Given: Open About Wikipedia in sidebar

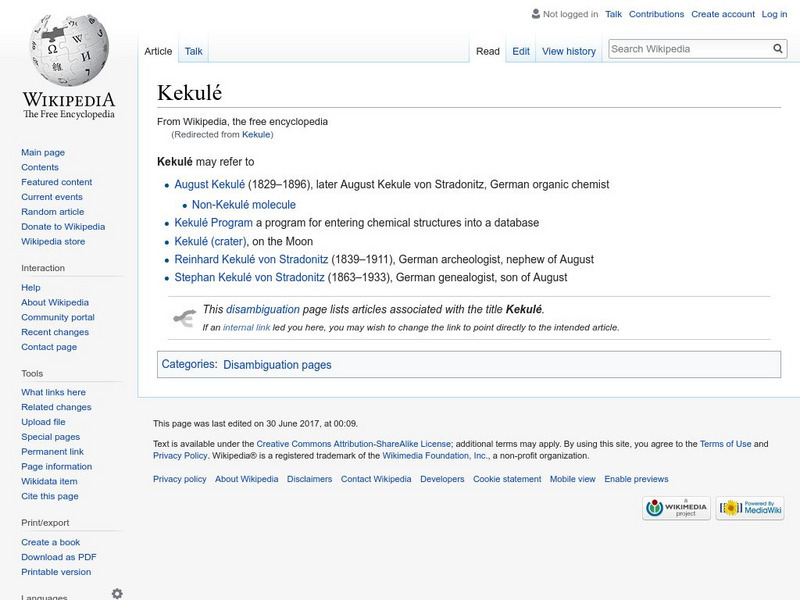Looking at the screenshot, I should point(55,303).
